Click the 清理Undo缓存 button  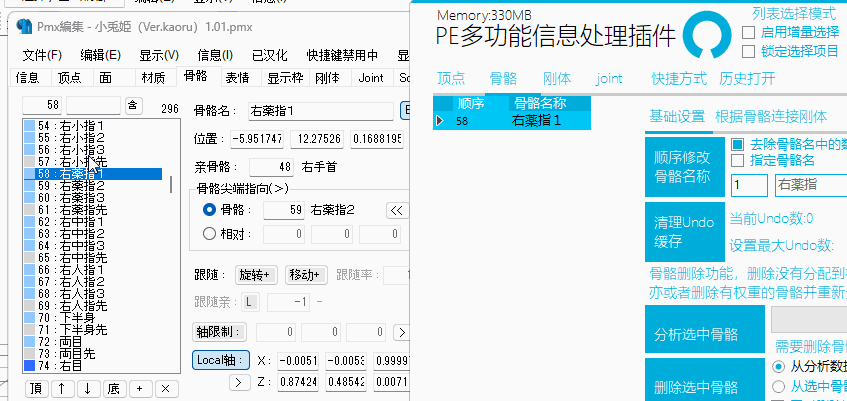(682, 232)
